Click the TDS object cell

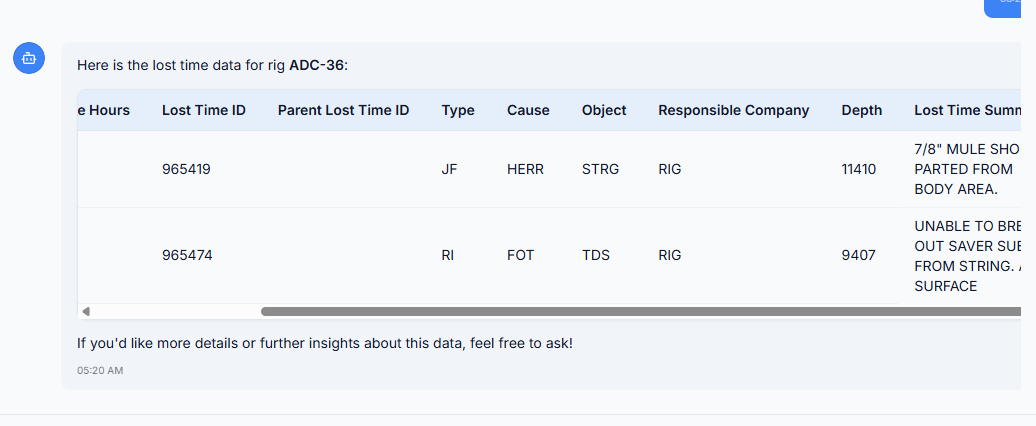tap(596, 255)
